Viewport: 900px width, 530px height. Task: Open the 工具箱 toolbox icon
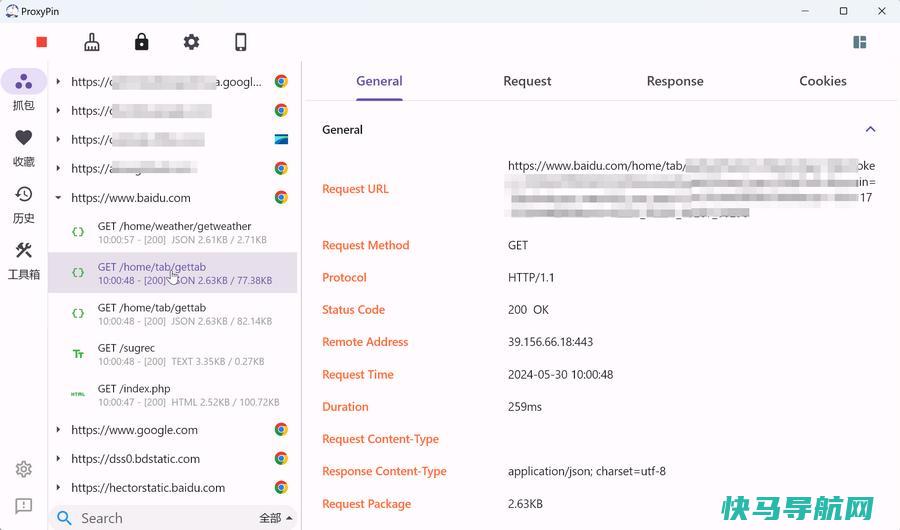pos(24,250)
